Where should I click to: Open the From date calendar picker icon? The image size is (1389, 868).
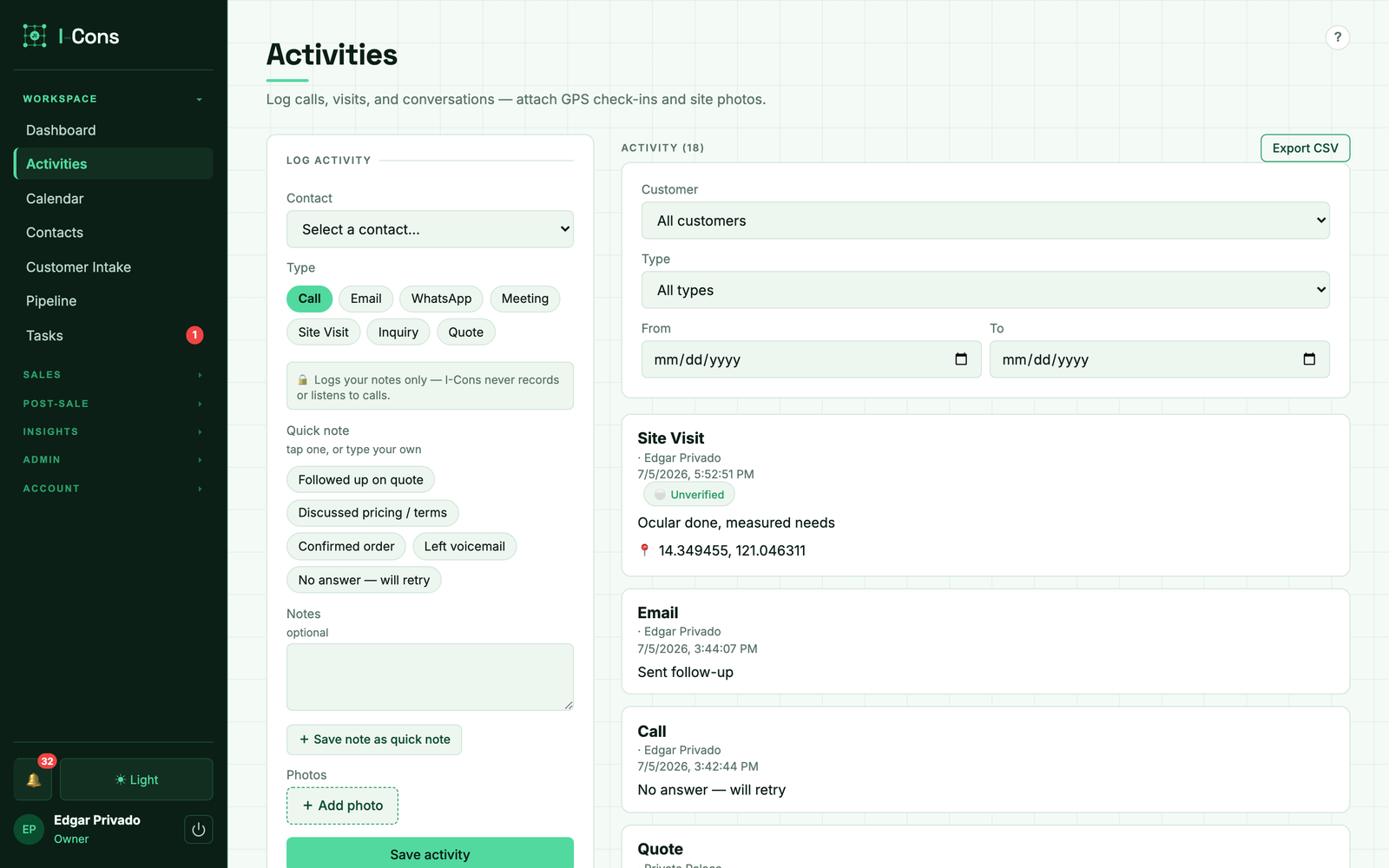coord(961,359)
